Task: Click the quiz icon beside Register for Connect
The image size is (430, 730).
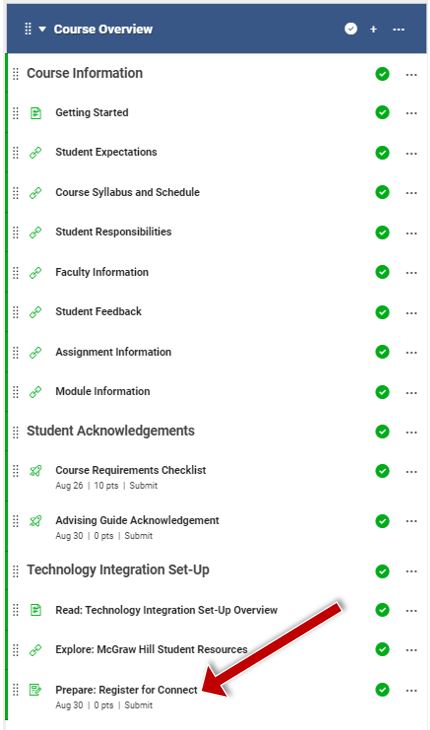Action: (x=35, y=689)
